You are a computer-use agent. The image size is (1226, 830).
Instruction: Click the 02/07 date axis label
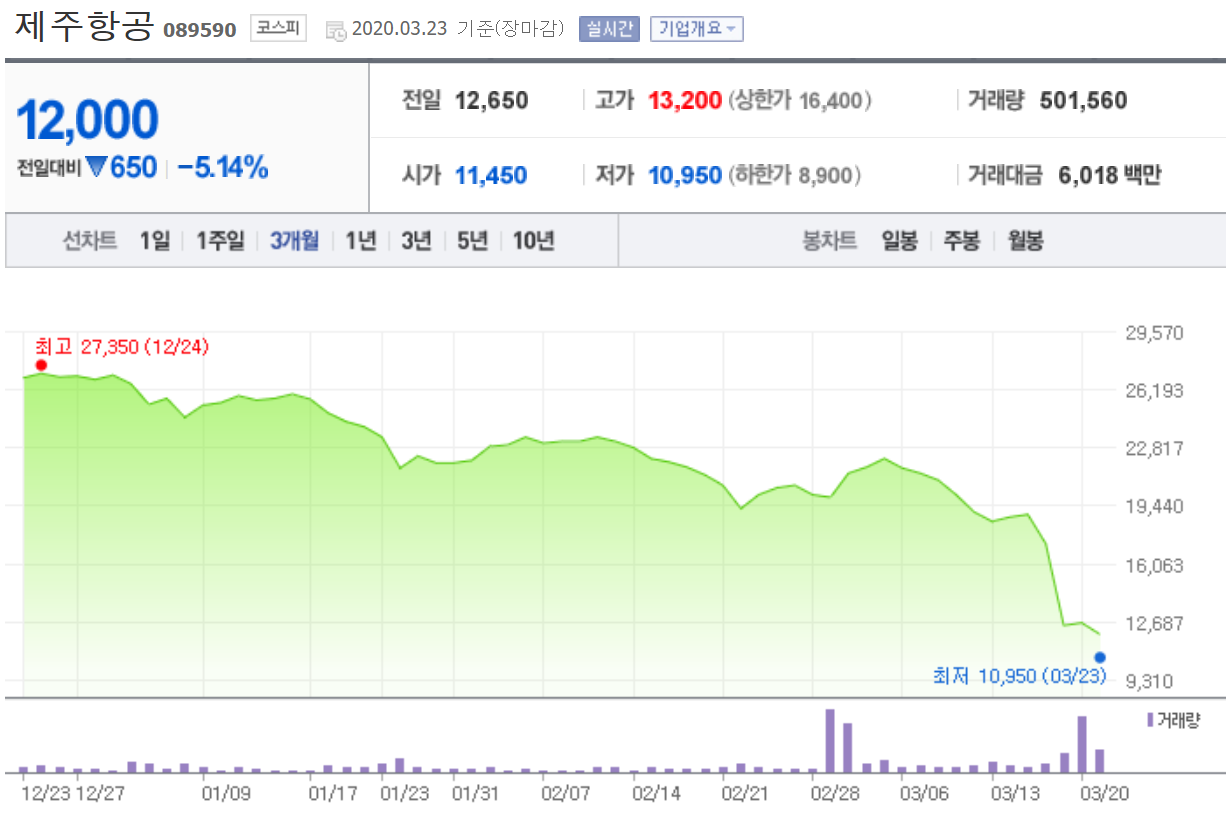coord(566,793)
